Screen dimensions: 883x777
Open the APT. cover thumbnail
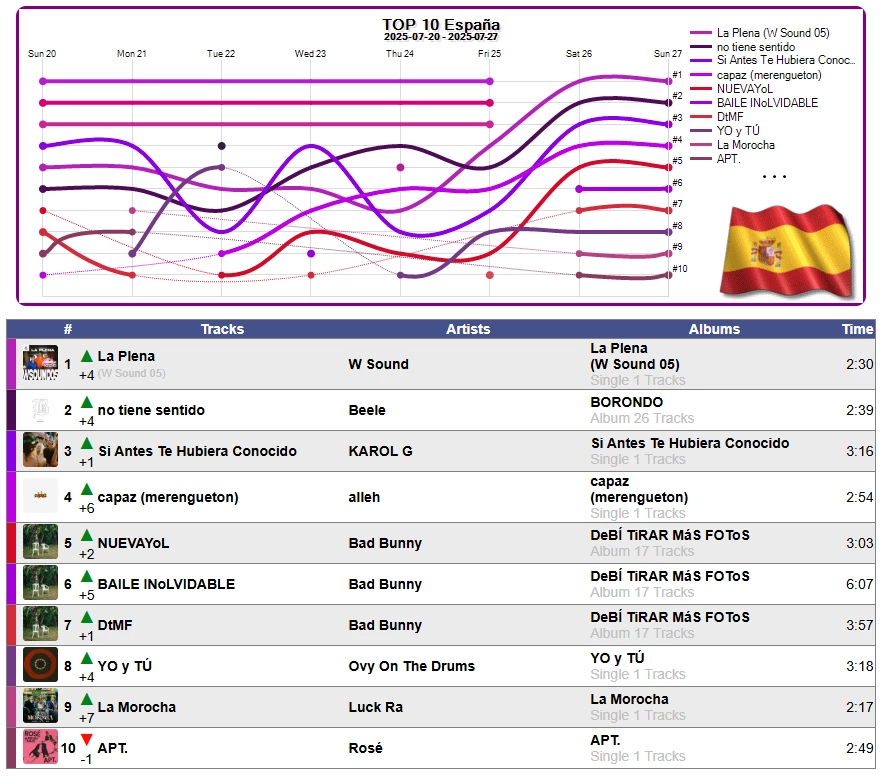pos(40,747)
